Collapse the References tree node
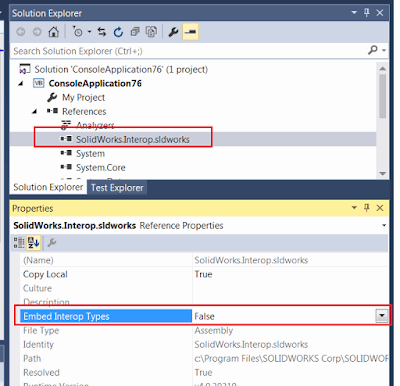Screen dimensions: 400x386 pyautogui.click(x=34, y=111)
